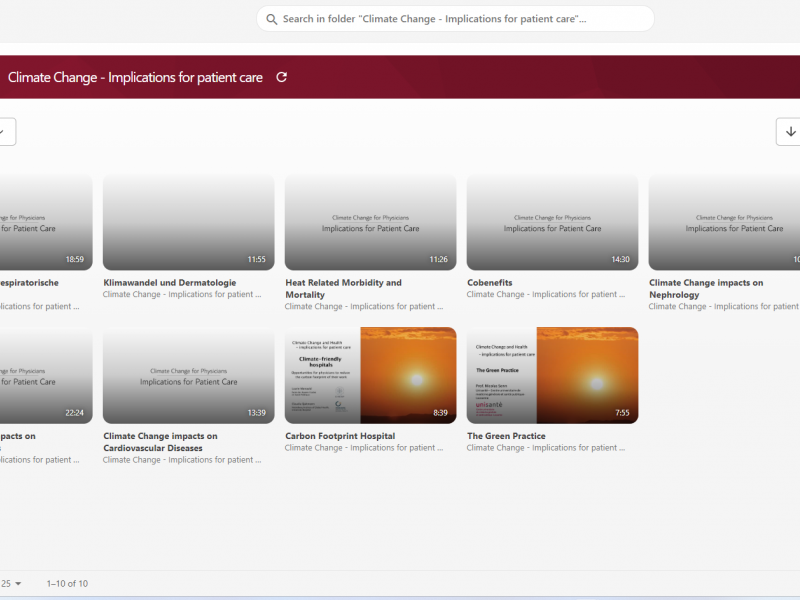Click the search magnifier icon

tap(272, 19)
